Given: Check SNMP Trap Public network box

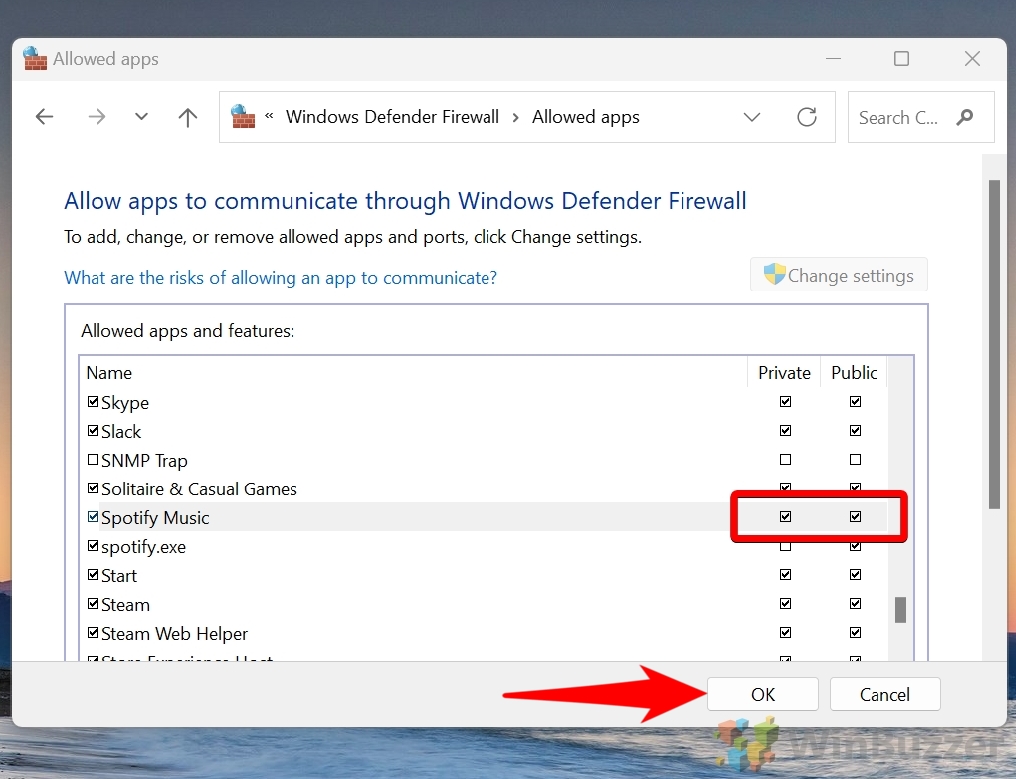Looking at the screenshot, I should point(855,459).
